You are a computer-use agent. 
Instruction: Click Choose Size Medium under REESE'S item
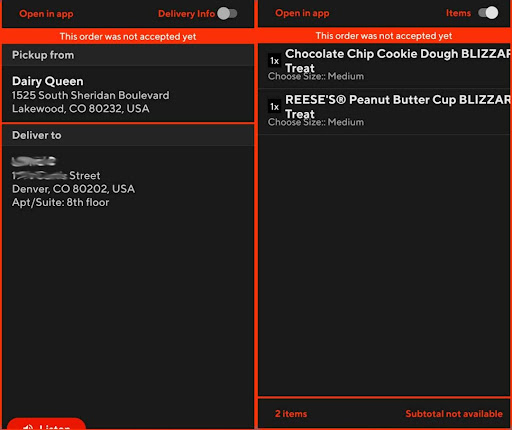[x=316, y=122]
